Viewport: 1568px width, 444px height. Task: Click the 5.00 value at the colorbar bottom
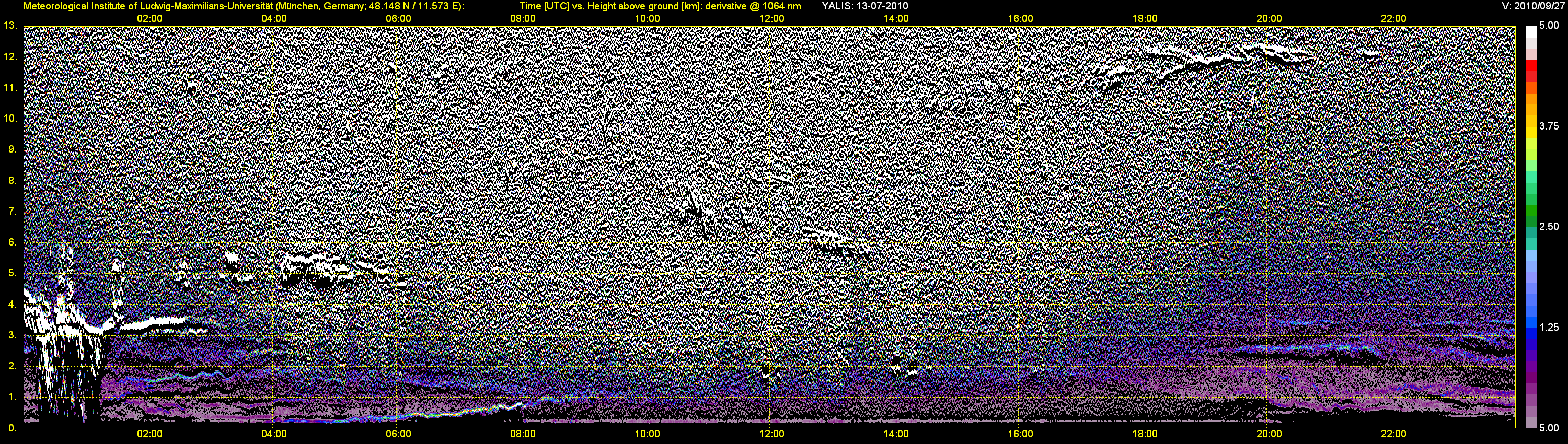tap(1549, 428)
